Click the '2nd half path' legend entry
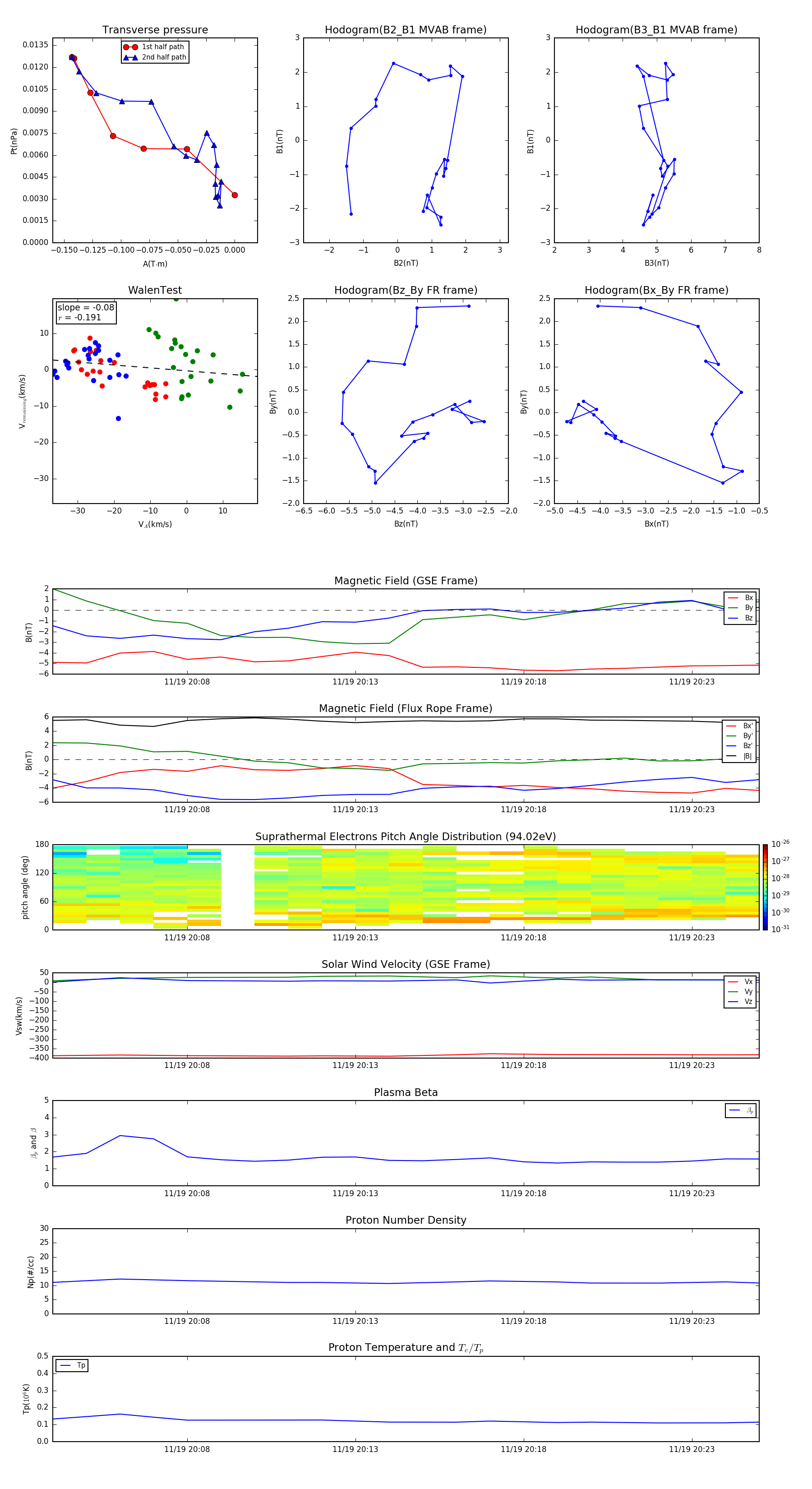812x1489 pixels. tap(154, 57)
